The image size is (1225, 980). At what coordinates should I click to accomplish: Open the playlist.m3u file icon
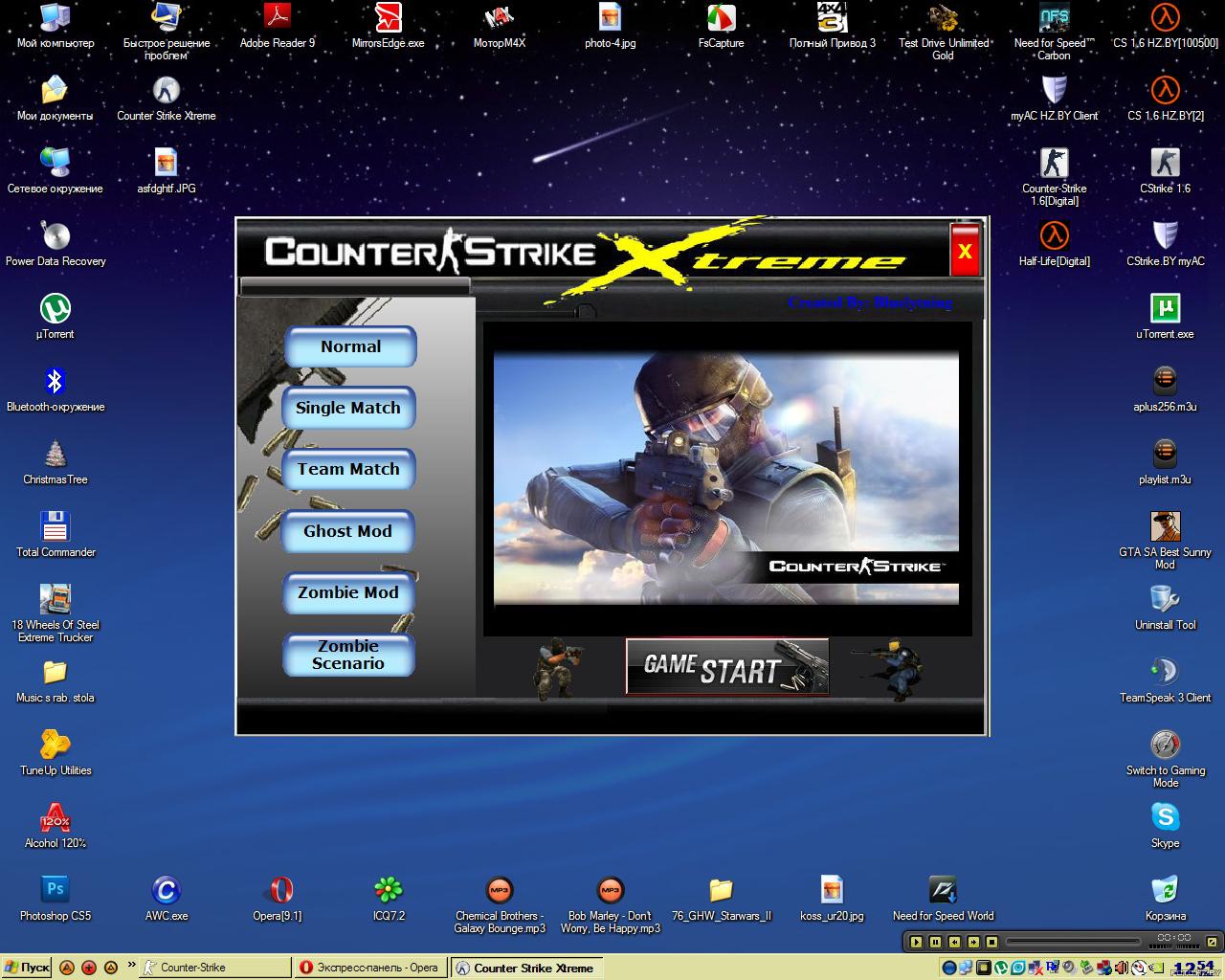click(x=1166, y=462)
